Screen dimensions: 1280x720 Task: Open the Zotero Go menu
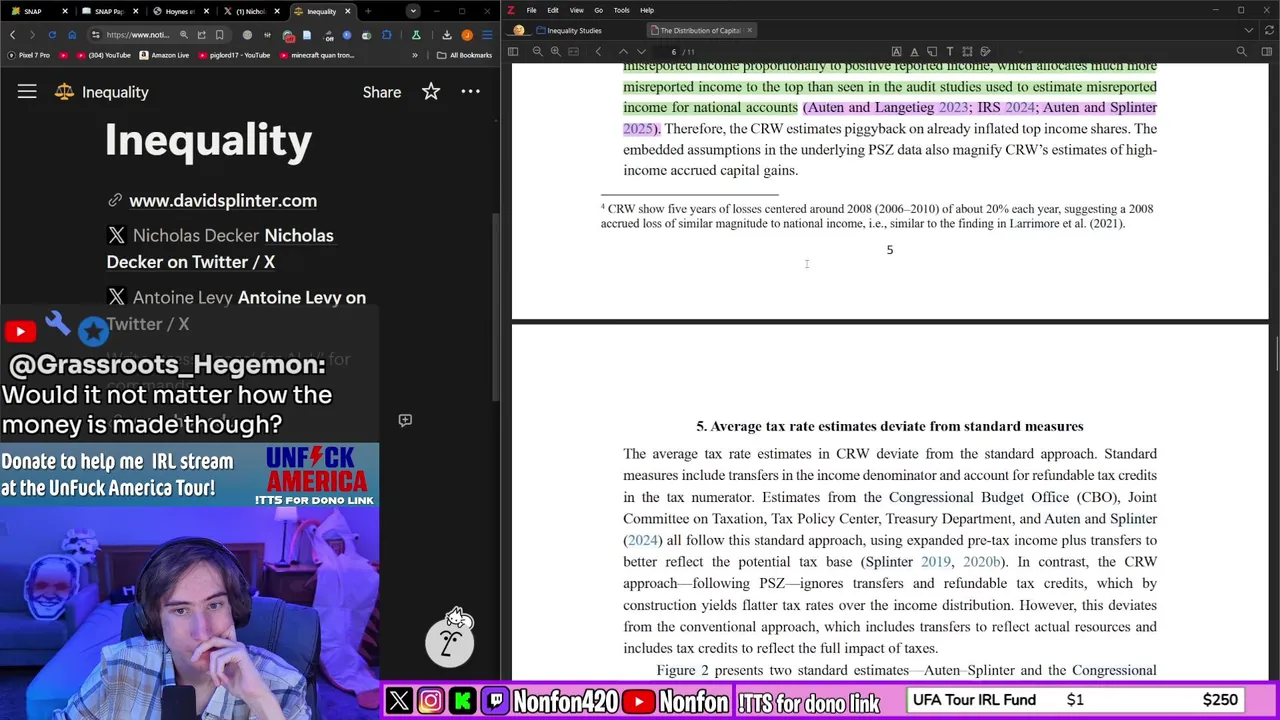tap(598, 10)
